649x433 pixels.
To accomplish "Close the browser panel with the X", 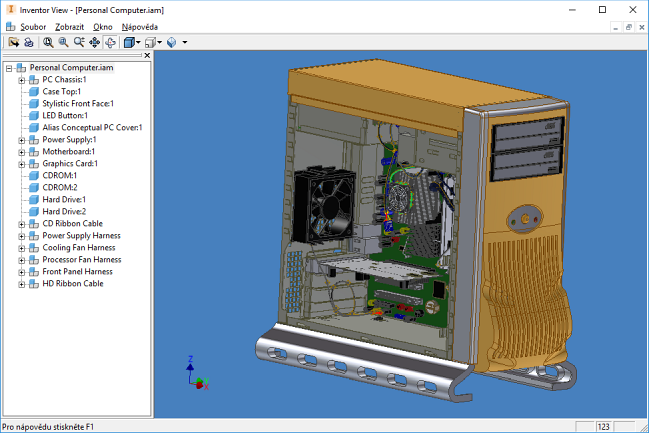I will [147, 56].
